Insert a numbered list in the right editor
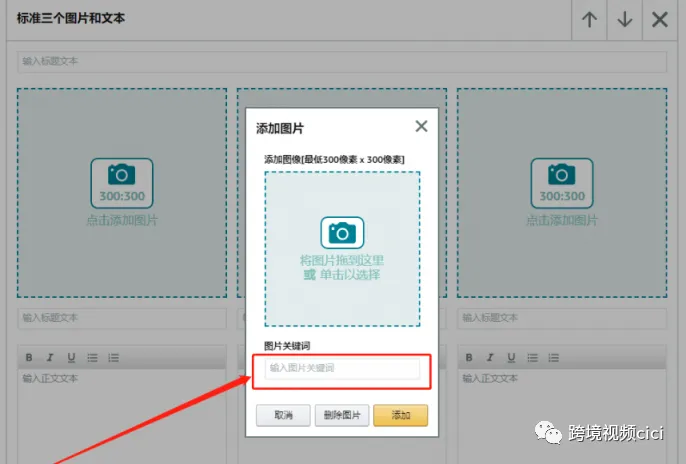 tap(554, 358)
